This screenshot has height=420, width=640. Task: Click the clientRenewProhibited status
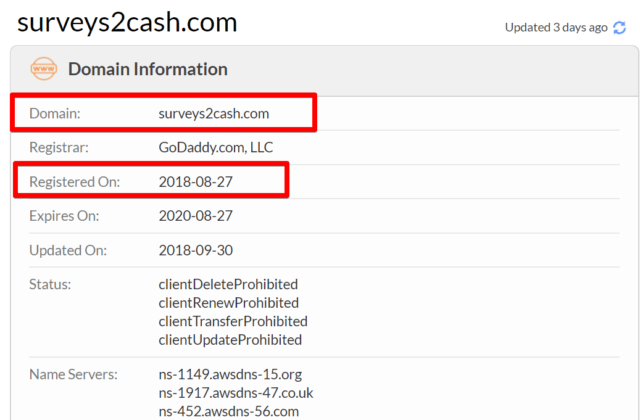229,303
